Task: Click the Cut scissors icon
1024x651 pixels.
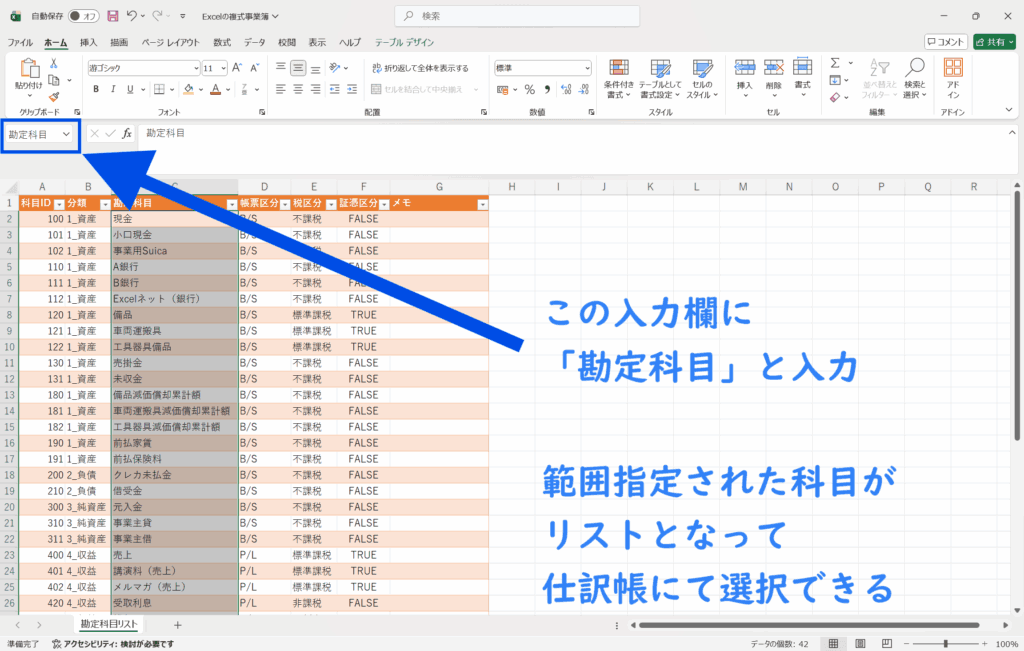Action: (x=54, y=64)
